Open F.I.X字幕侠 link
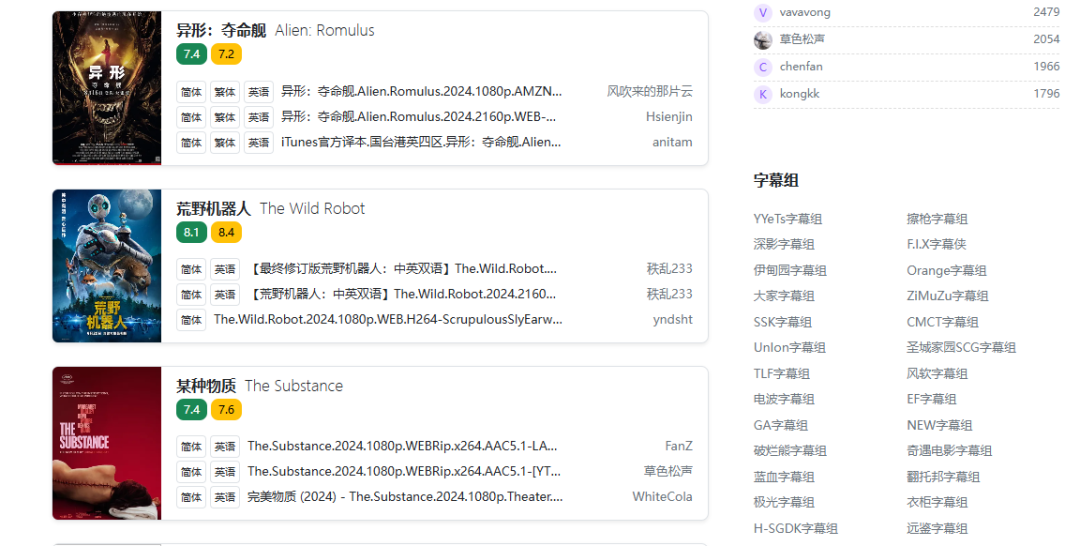 click(937, 244)
